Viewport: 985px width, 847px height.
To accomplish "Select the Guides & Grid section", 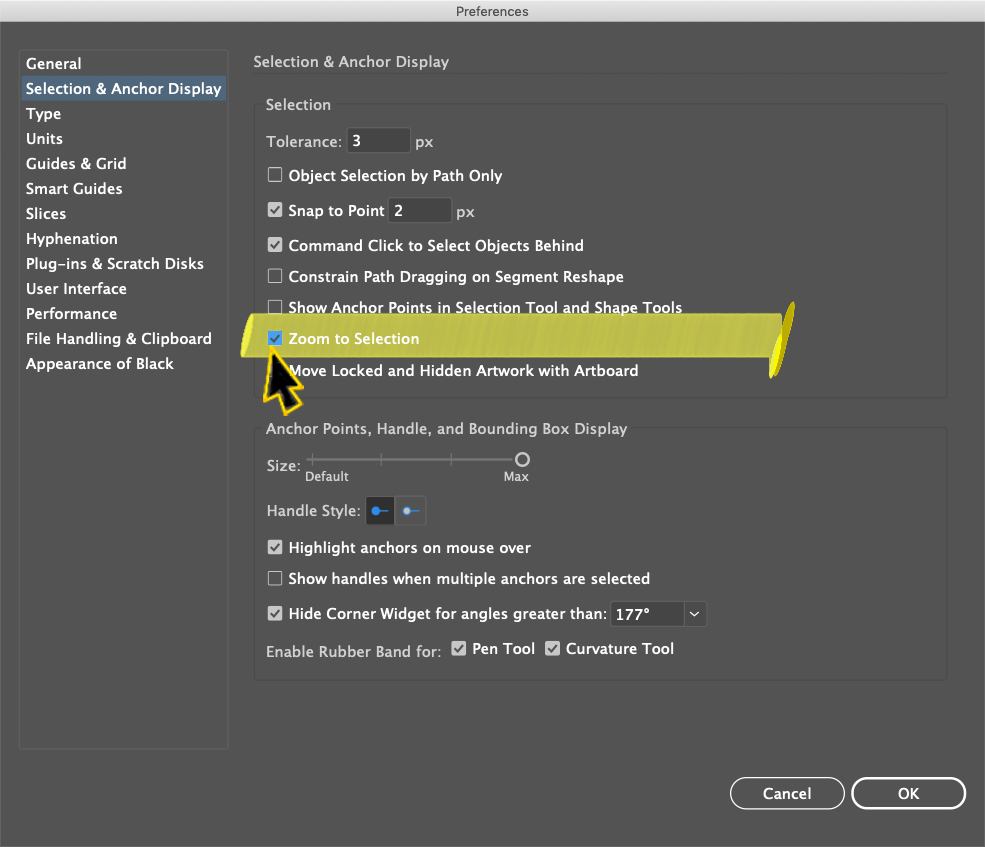I will coord(76,163).
